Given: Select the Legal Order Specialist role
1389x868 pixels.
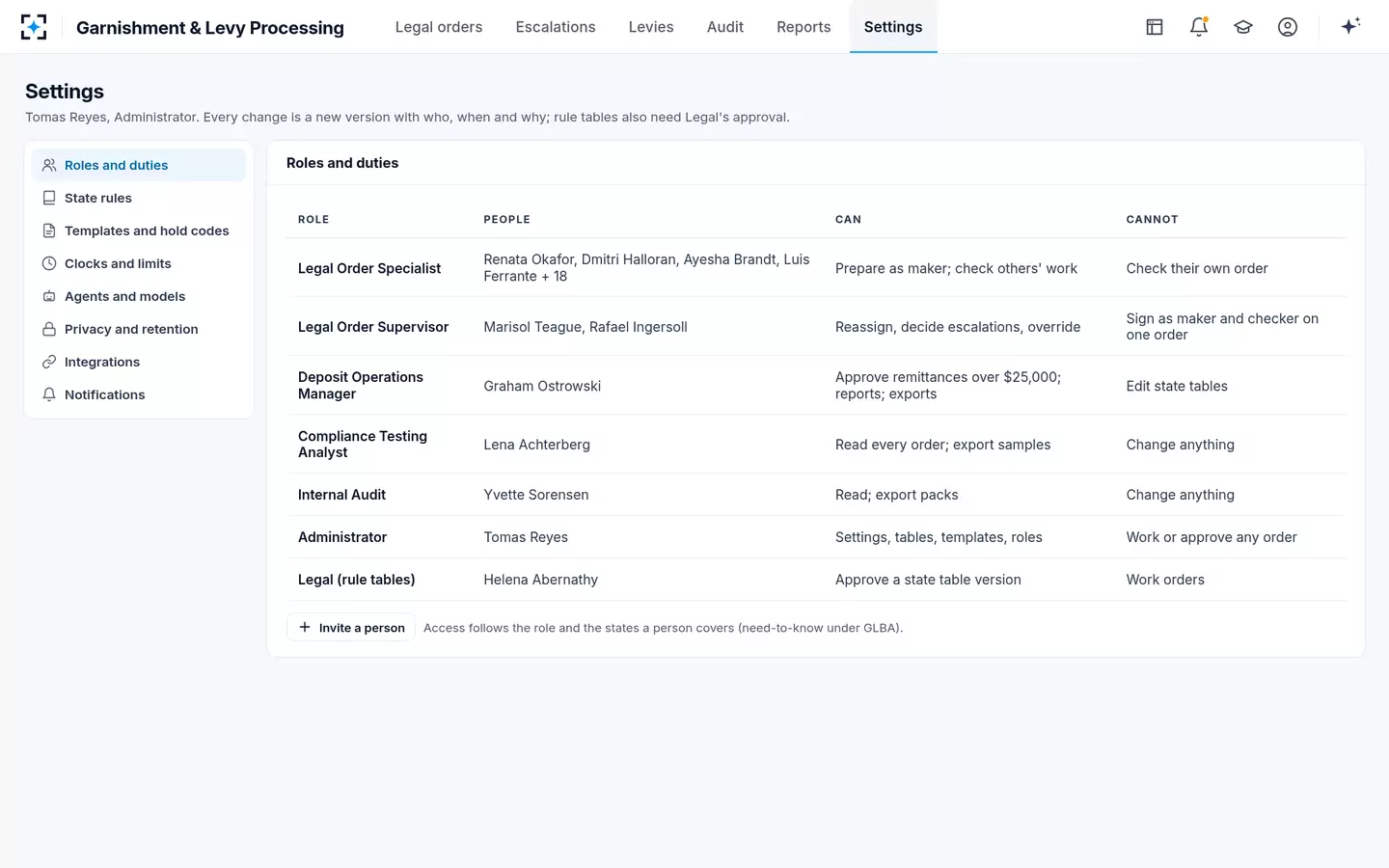Looking at the screenshot, I should point(369,268).
